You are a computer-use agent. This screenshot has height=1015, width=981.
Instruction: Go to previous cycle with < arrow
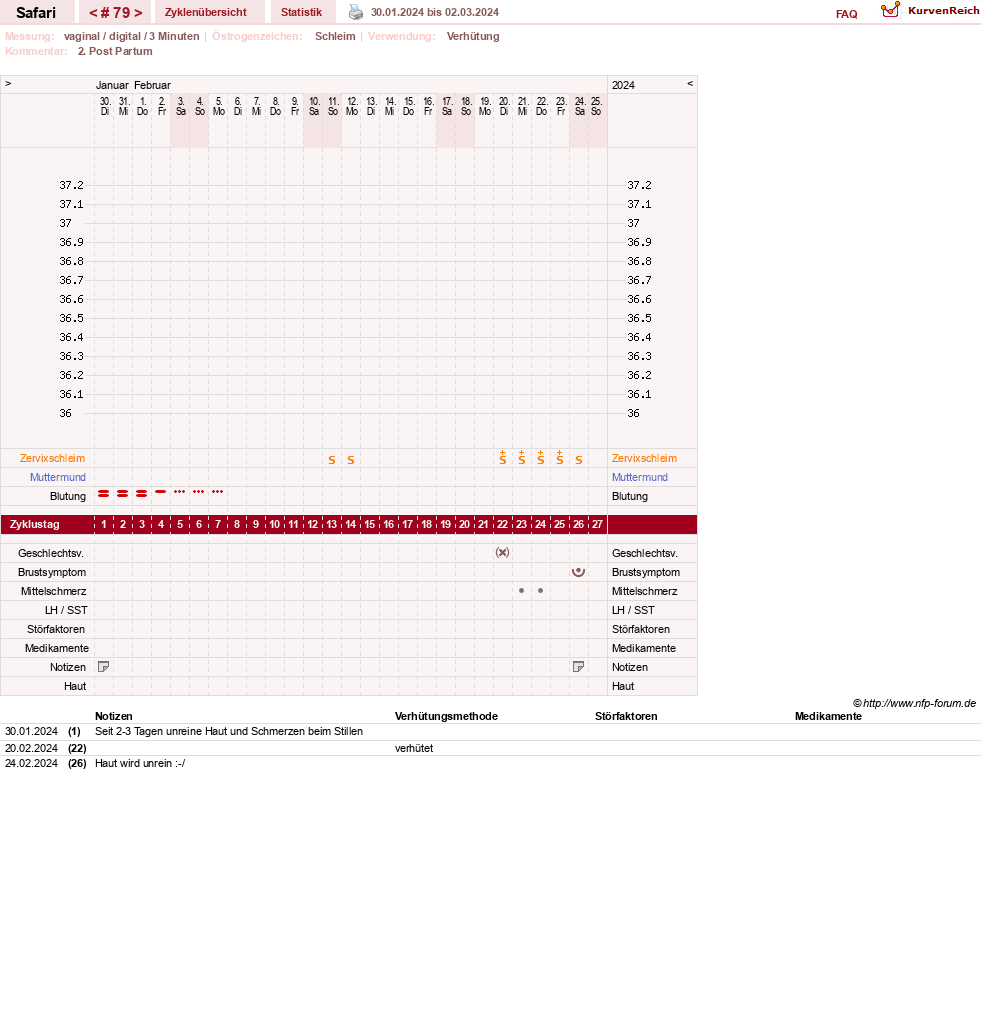[93, 13]
